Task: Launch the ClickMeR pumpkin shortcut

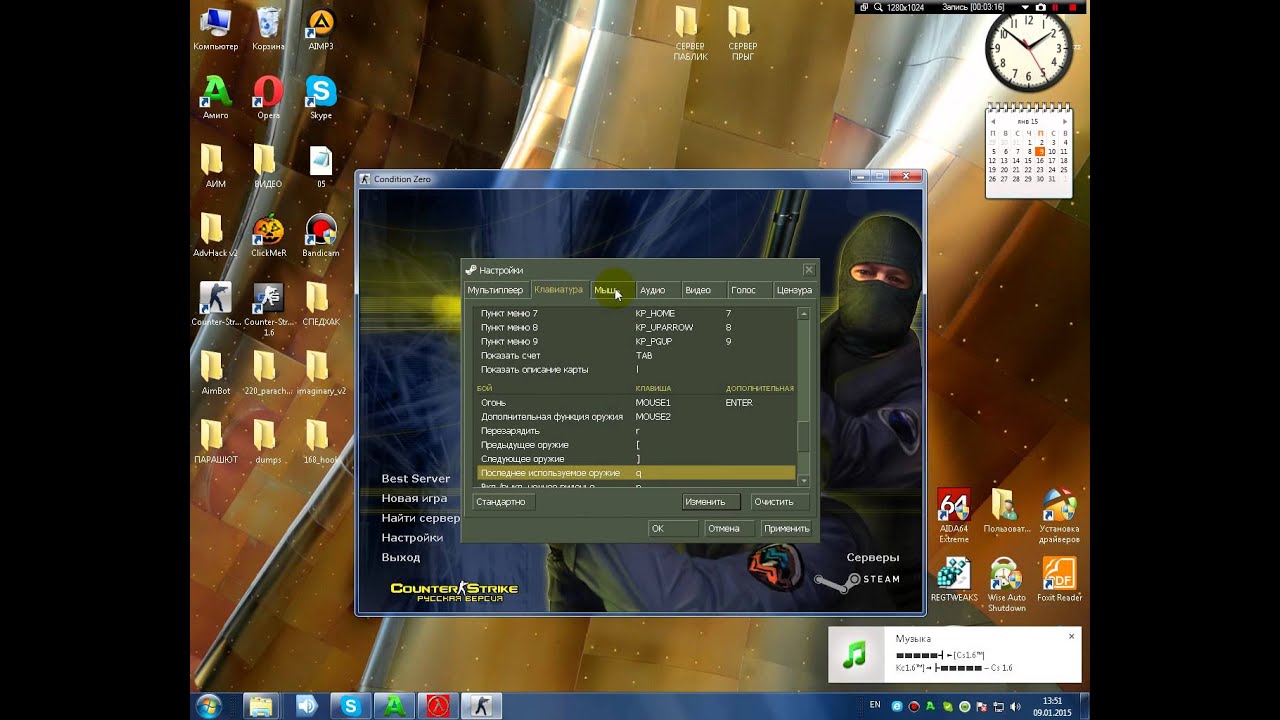Action: pos(268,236)
